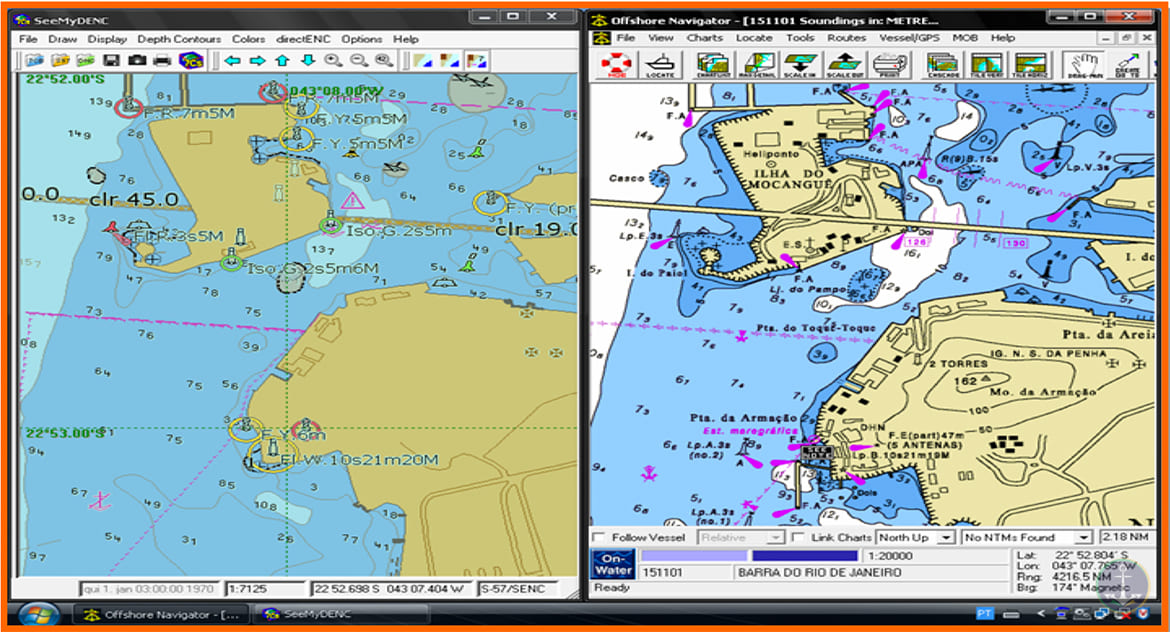Open the Vessel/GPS menu

(x=909, y=37)
